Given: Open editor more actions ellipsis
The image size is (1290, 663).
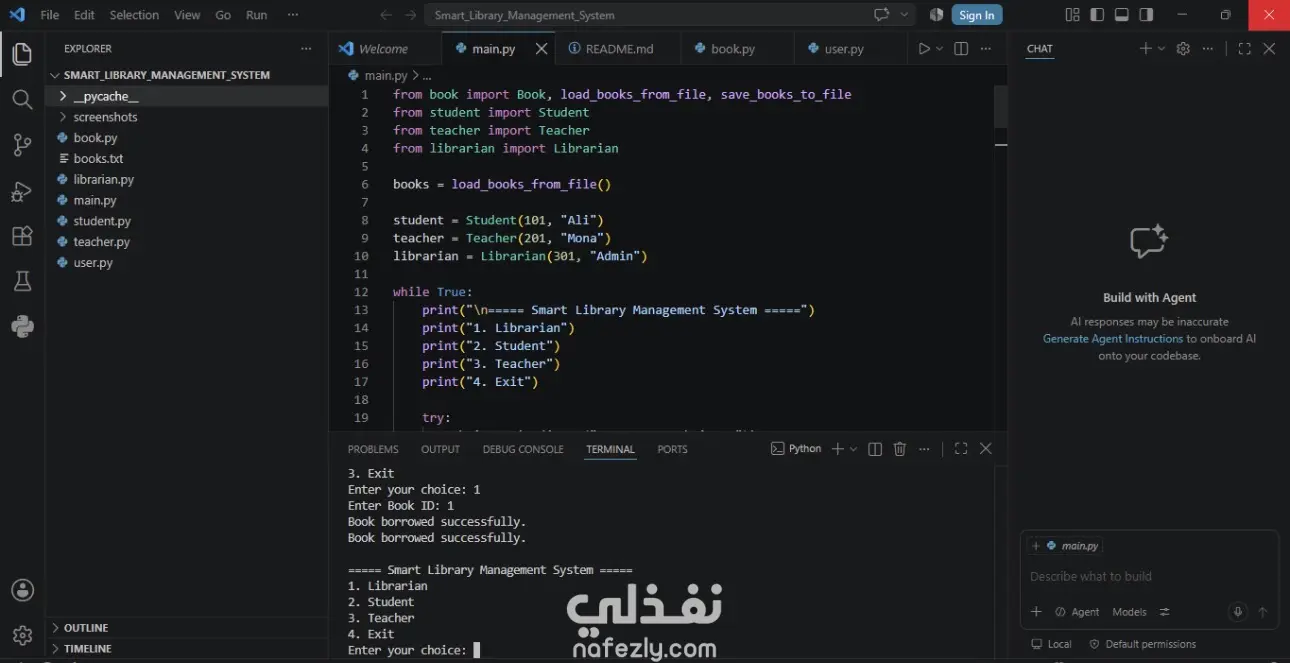Looking at the screenshot, I should 987,48.
